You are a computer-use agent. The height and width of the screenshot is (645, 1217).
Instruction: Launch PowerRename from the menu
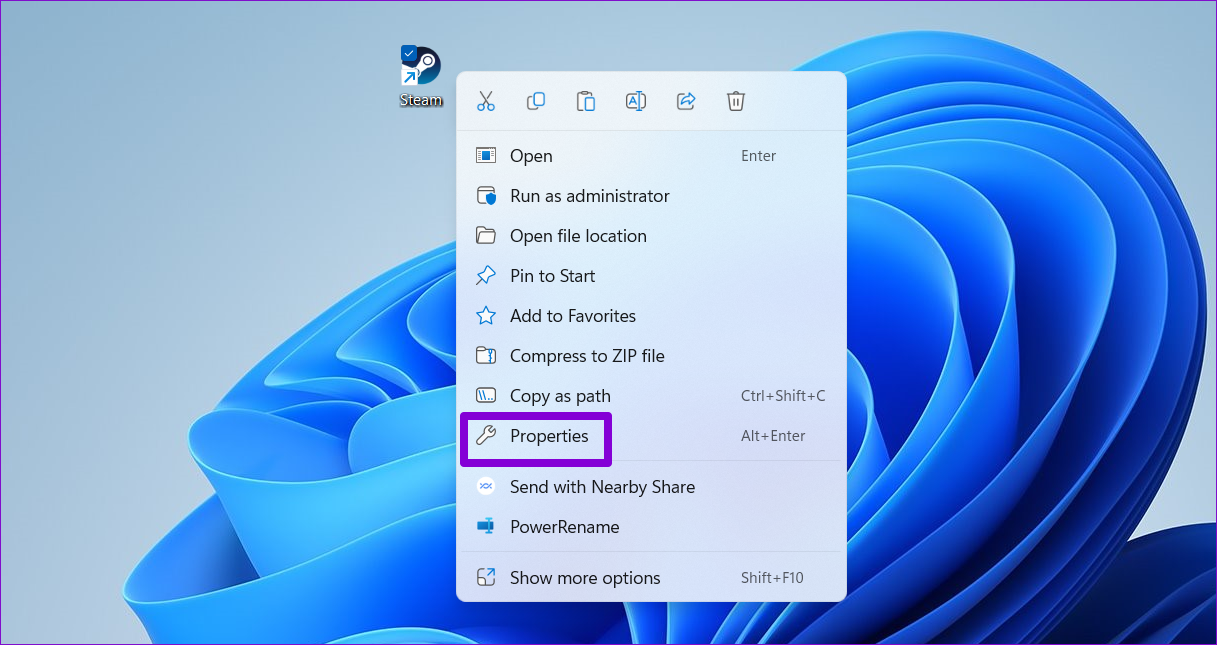[565, 527]
